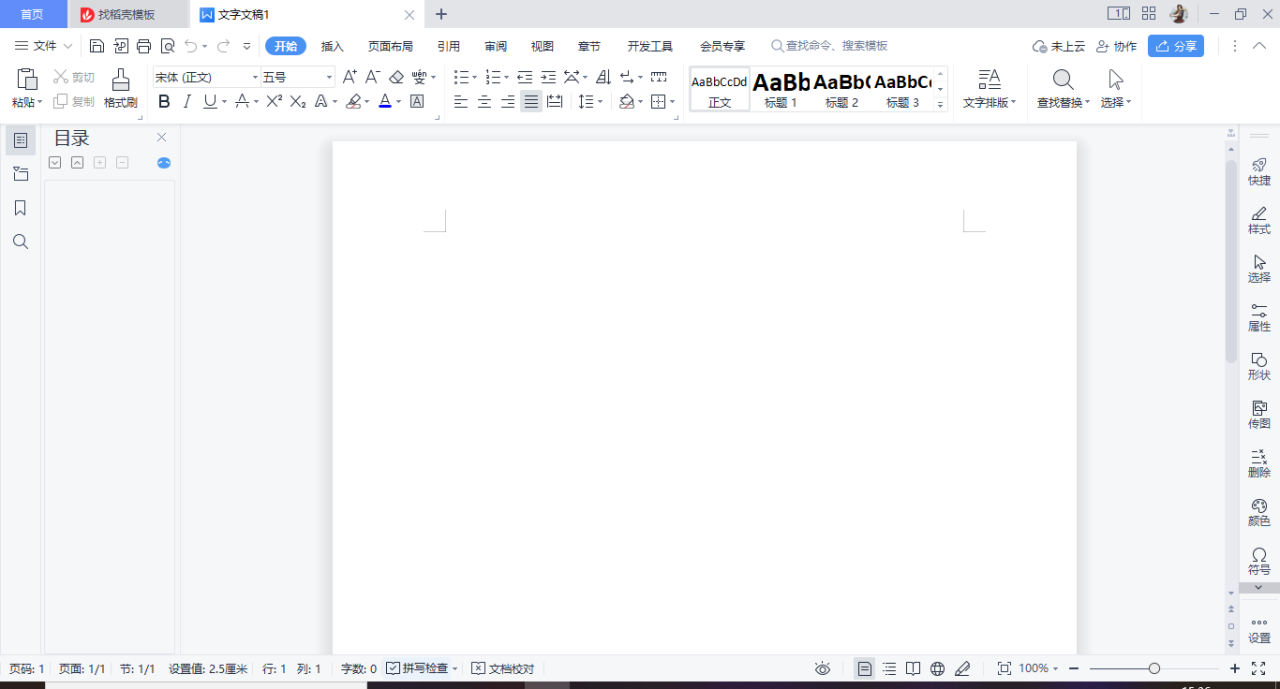Print the document using the printer icon
This screenshot has width=1280, height=689.
tap(144, 46)
